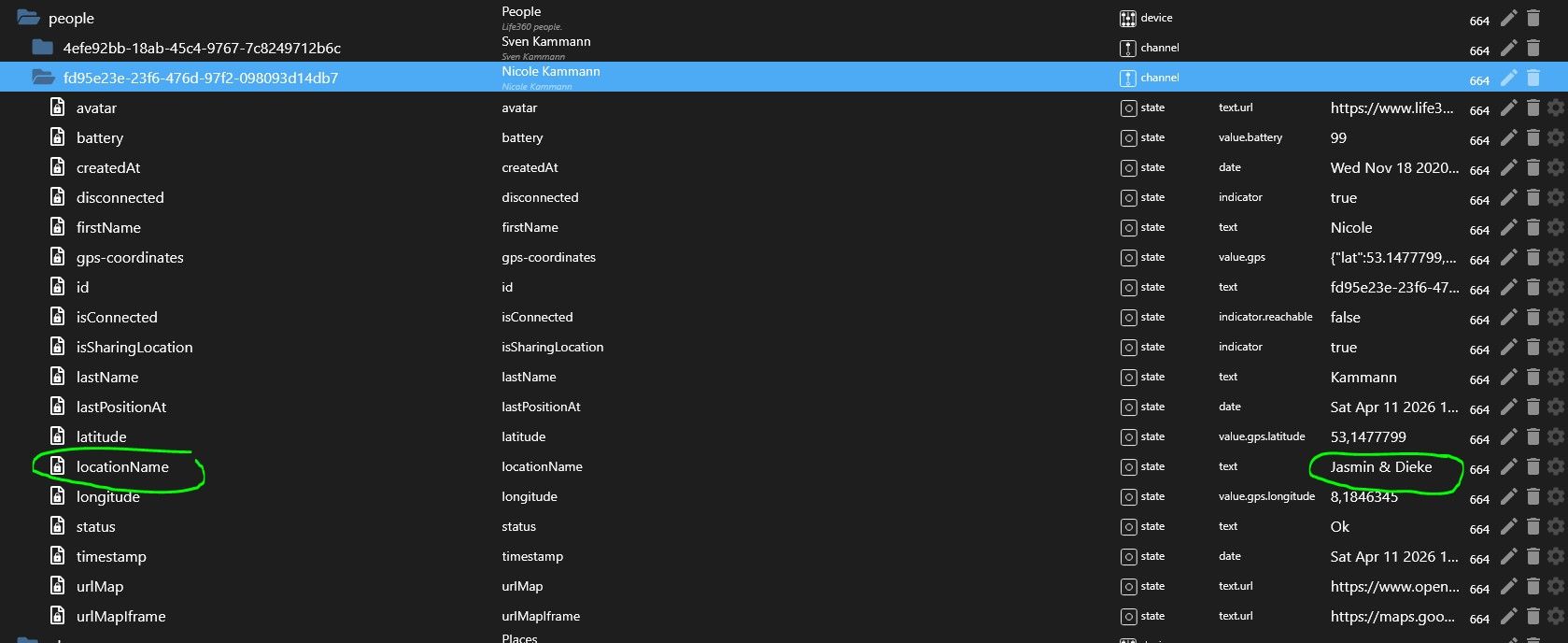Click the state file icon beside avatar
The image size is (1568, 643).
[x=57, y=108]
